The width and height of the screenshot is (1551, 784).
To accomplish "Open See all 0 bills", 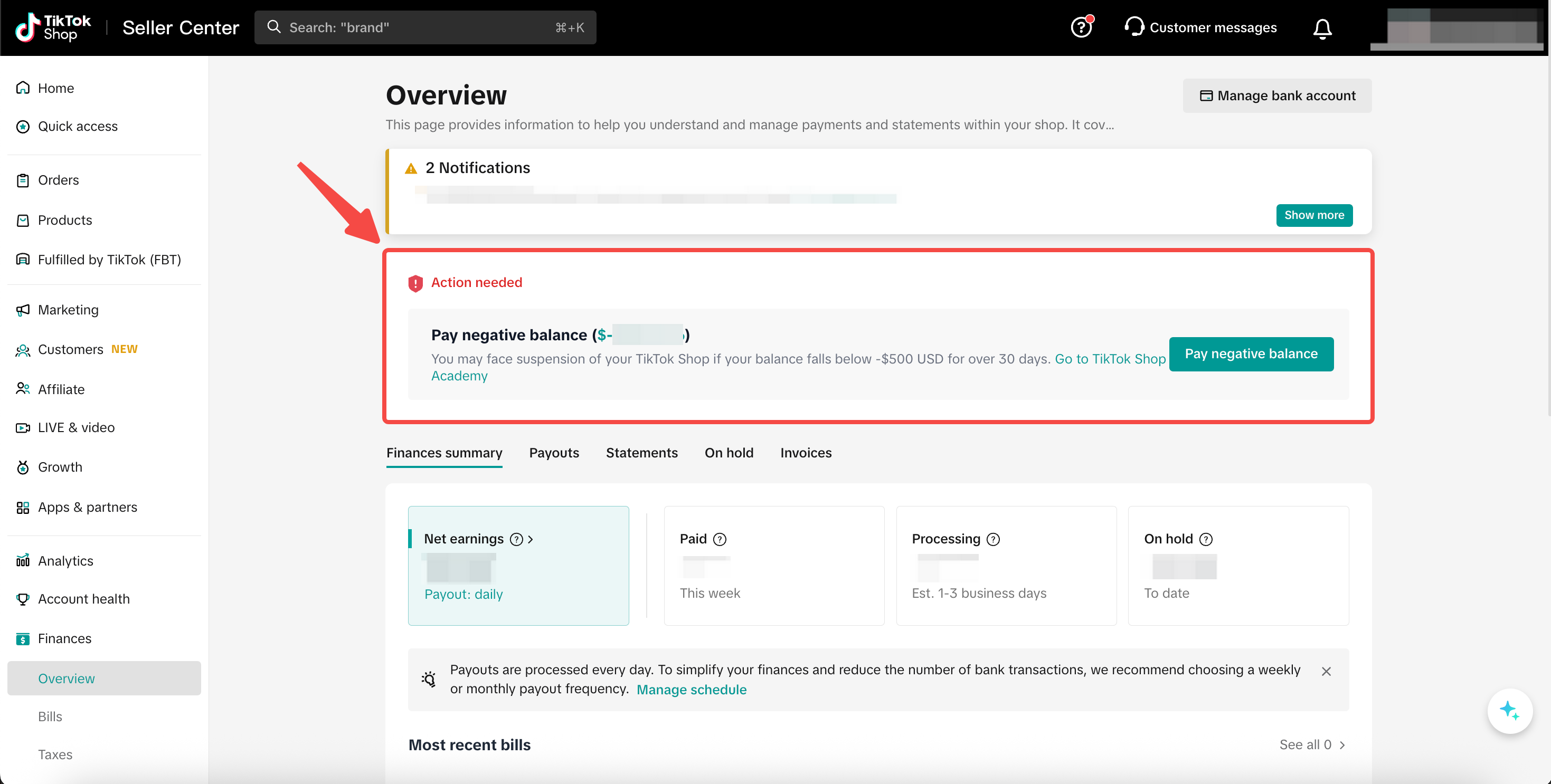I will point(1312,745).
